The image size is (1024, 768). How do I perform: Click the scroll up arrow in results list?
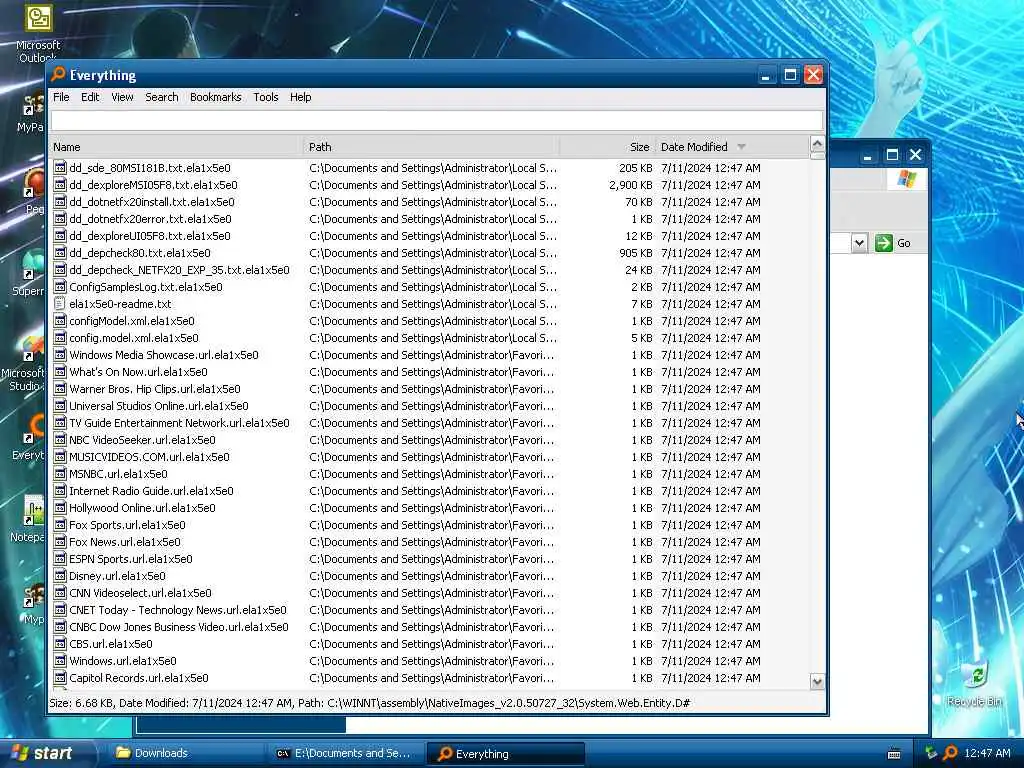[x=817, y=144]
